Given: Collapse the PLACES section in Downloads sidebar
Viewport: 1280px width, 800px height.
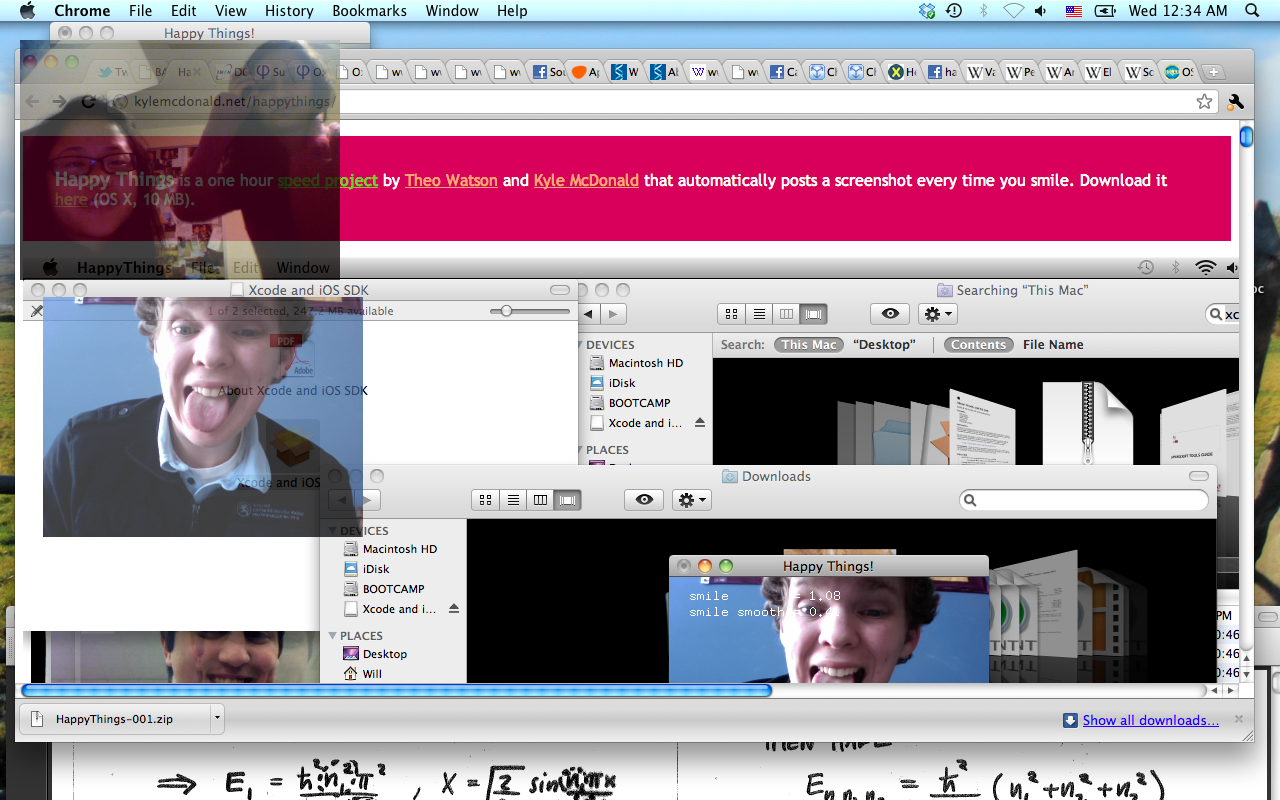Looking at the screenshot, I should [x=333, y=636].
